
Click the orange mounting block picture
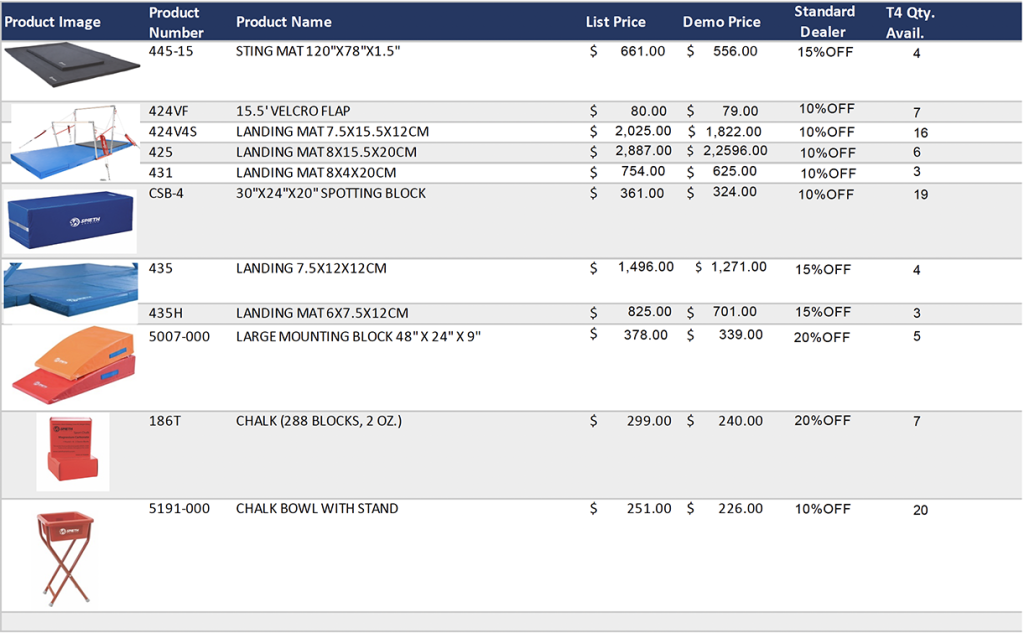(x=72, y=366)
